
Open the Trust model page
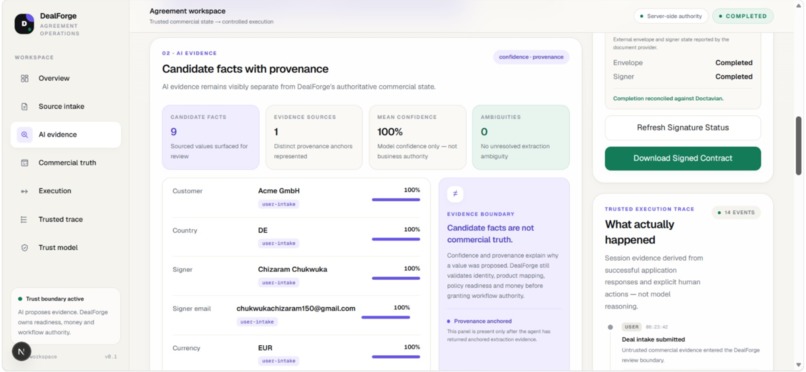[x=66, y=248]
